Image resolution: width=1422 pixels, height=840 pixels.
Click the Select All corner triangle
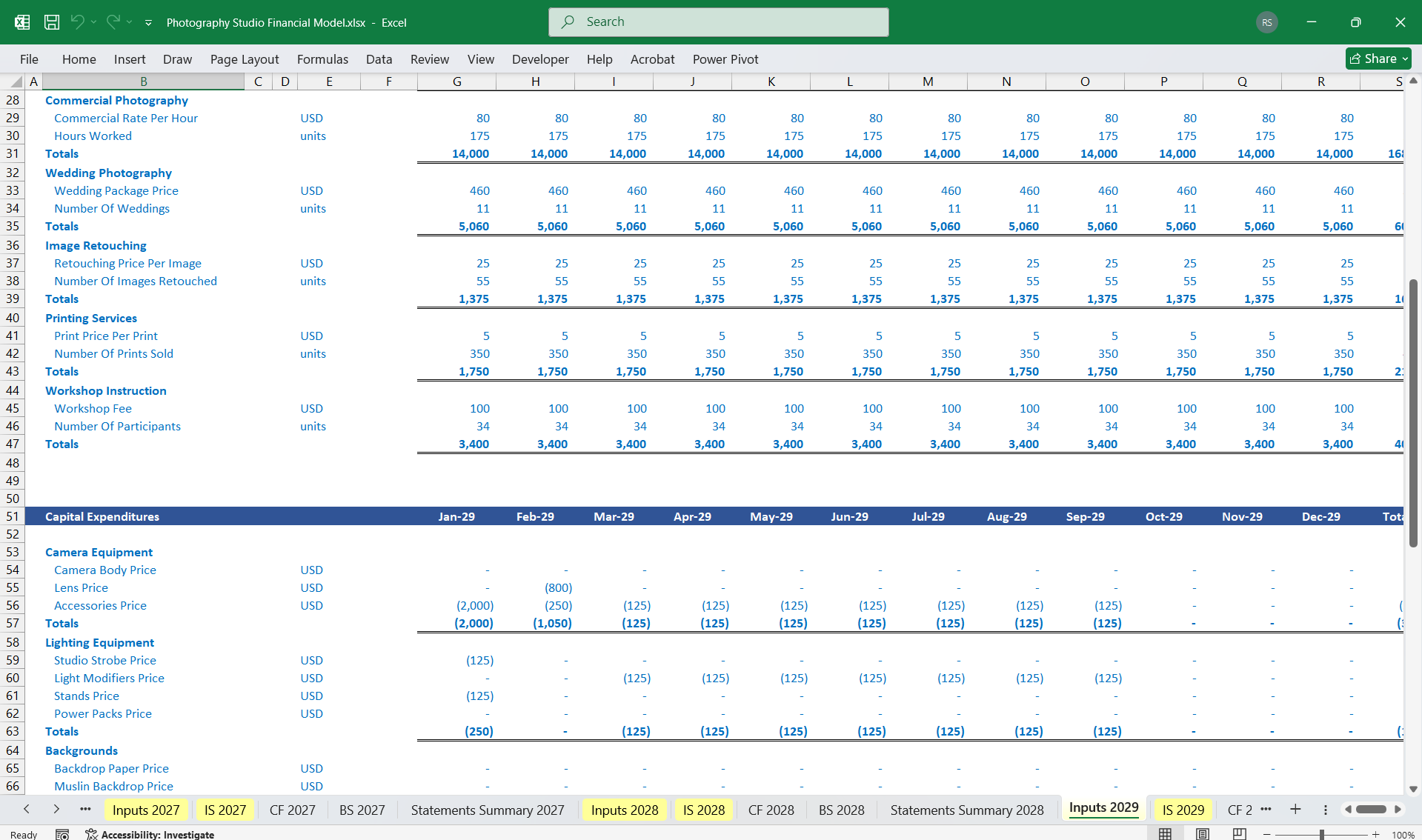(x=16, y=82)
